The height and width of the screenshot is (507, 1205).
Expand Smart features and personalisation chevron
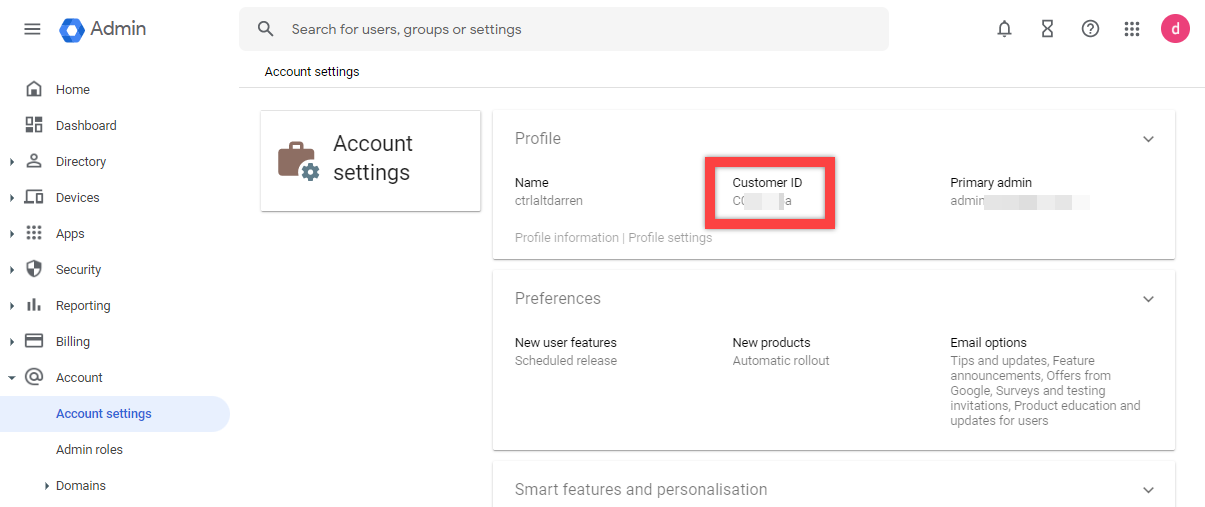click(1148, 490)
